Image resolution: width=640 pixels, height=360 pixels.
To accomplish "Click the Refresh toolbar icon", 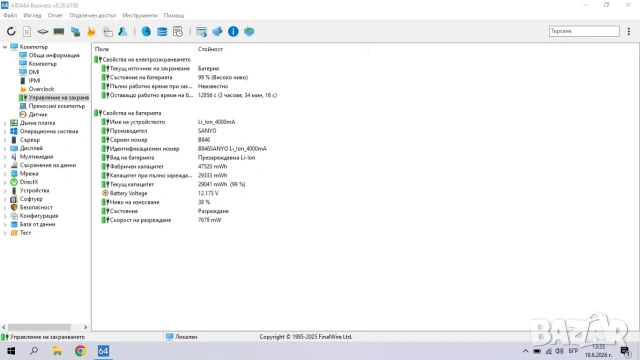I will 11,31.
